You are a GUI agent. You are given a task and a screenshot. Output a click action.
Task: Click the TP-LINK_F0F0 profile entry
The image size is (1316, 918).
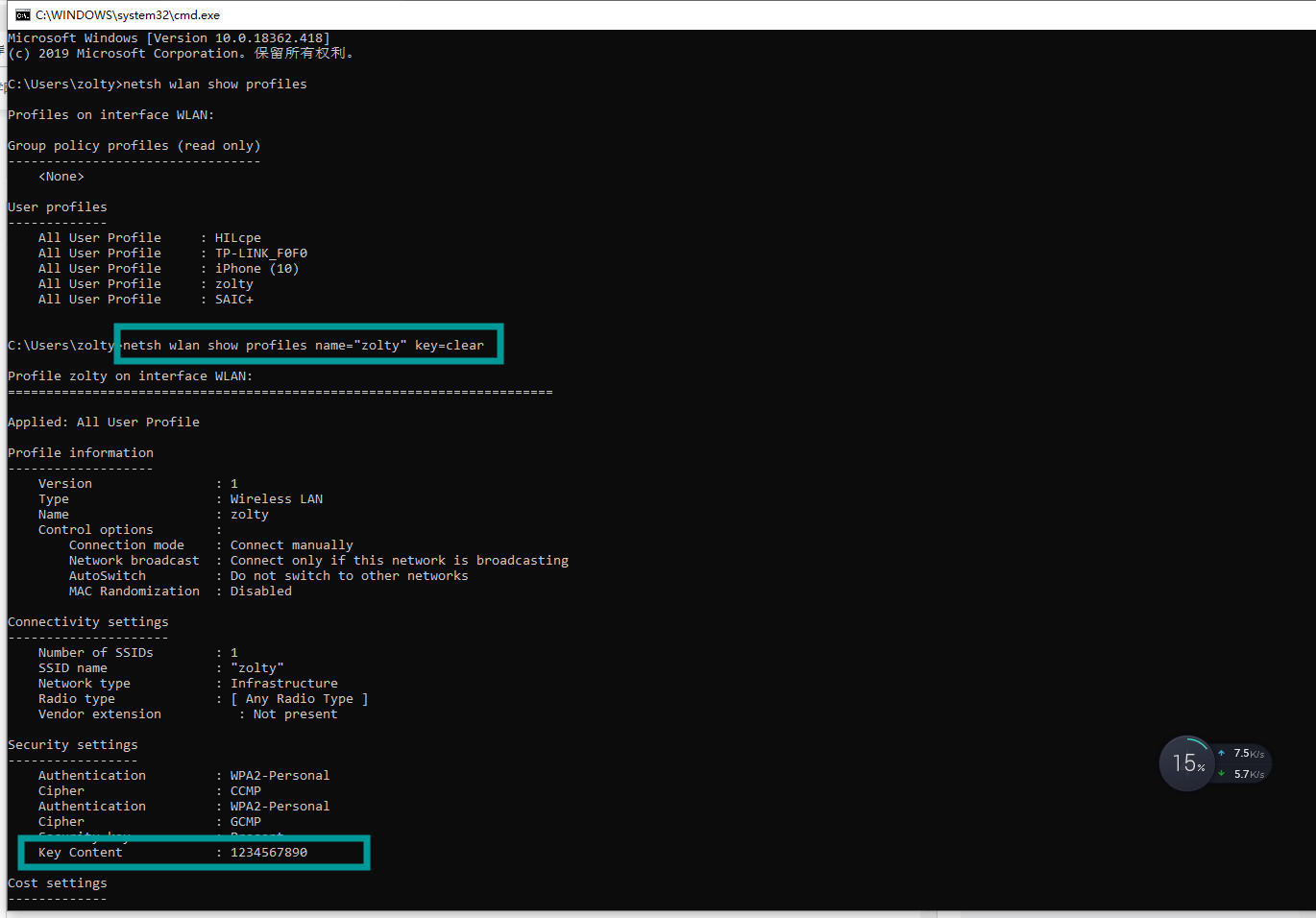coord(259,253)
